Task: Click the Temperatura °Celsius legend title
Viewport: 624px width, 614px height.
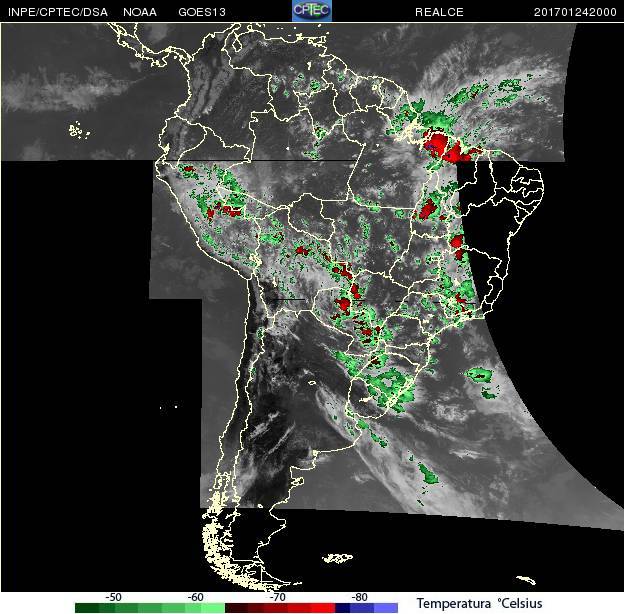Action: pos(480,603)
